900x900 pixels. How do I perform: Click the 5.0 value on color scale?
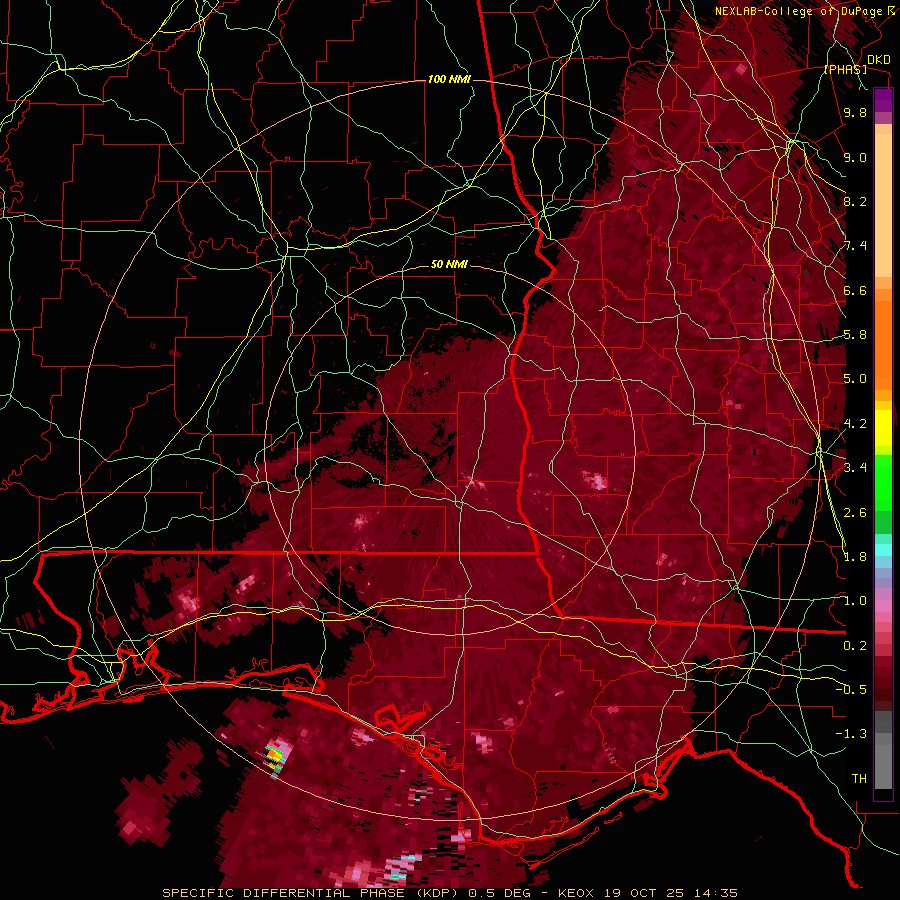pos(855,379)
